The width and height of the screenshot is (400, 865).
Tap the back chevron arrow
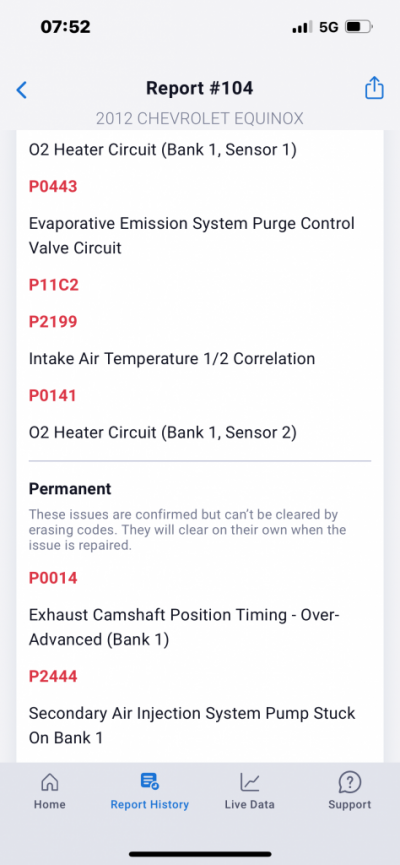(x=22, y=89)
